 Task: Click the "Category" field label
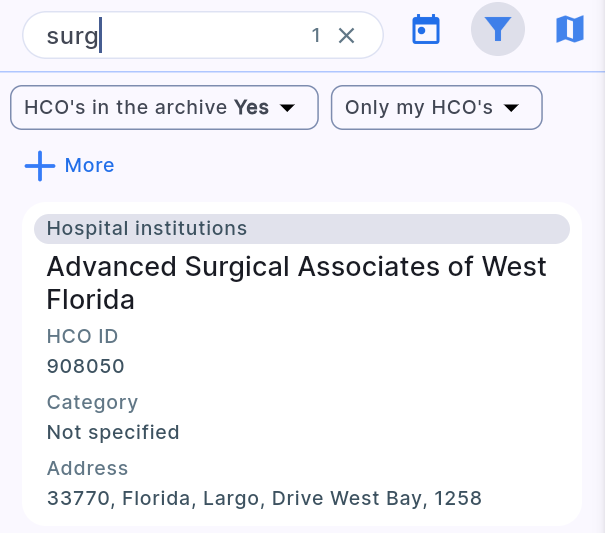[92, 402]
